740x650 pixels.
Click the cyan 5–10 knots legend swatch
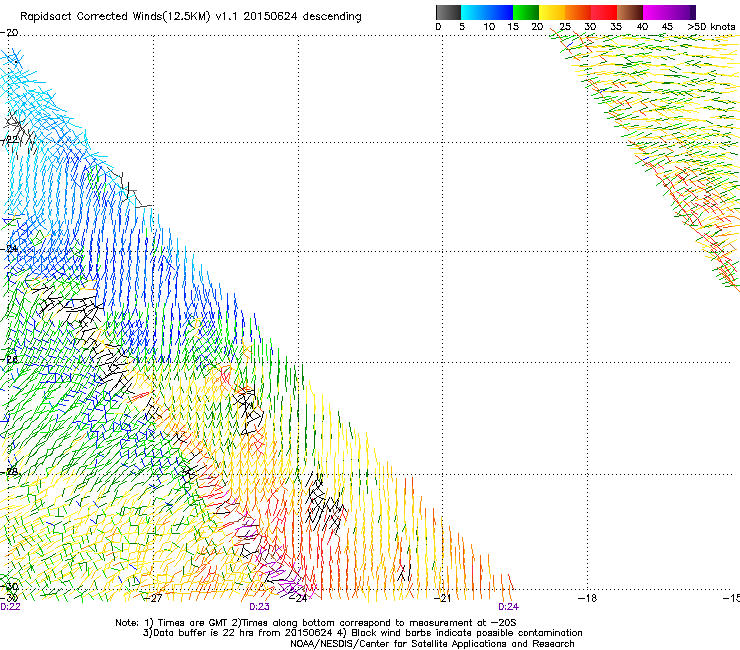pos(474,12)
